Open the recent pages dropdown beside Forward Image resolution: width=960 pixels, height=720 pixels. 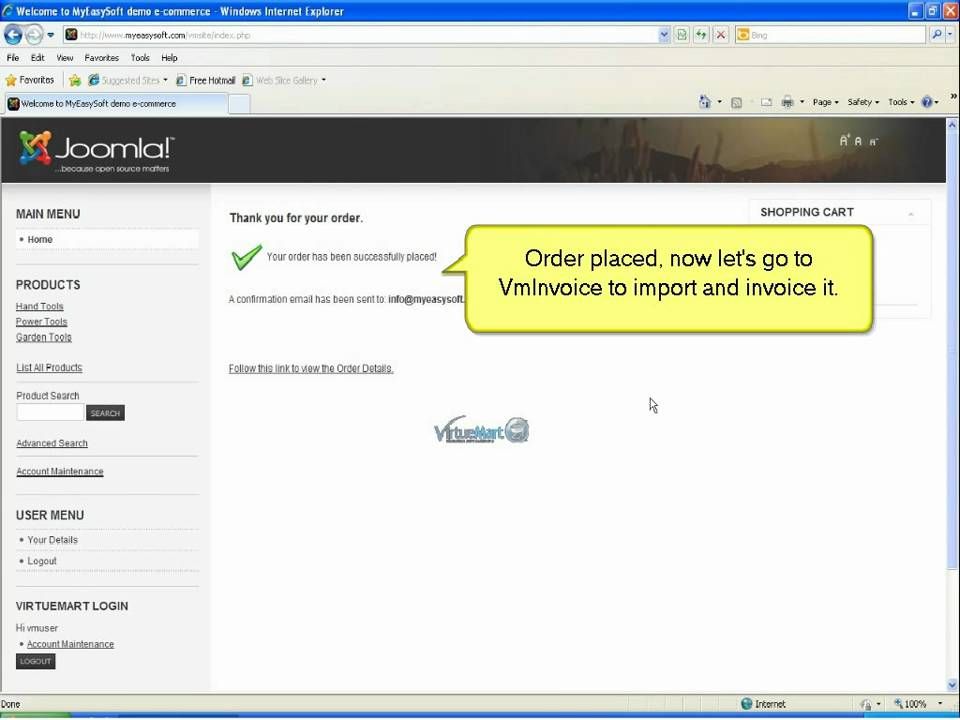coord(51,35)
